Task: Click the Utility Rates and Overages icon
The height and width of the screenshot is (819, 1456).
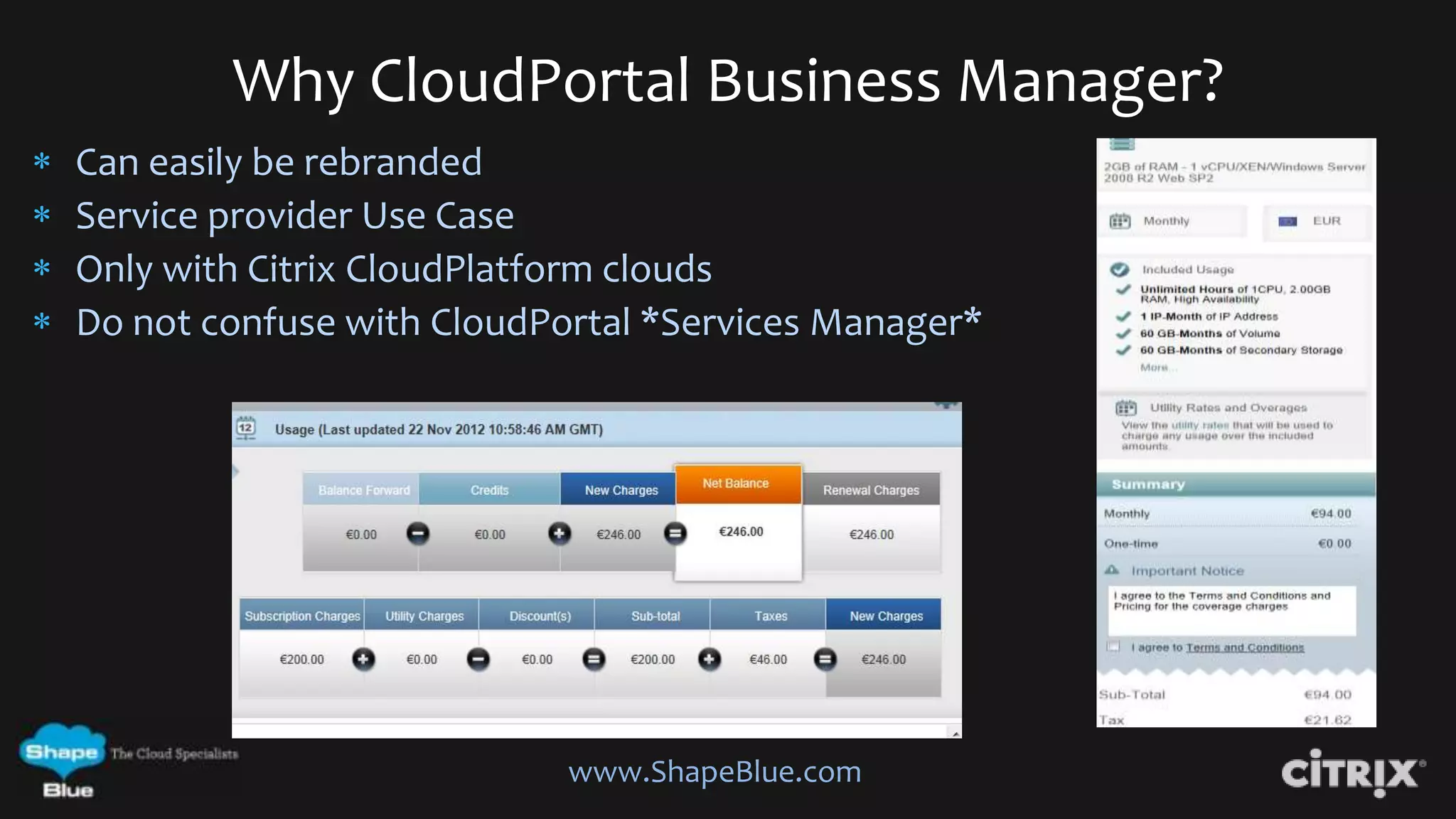Action: coord(1126,407)
